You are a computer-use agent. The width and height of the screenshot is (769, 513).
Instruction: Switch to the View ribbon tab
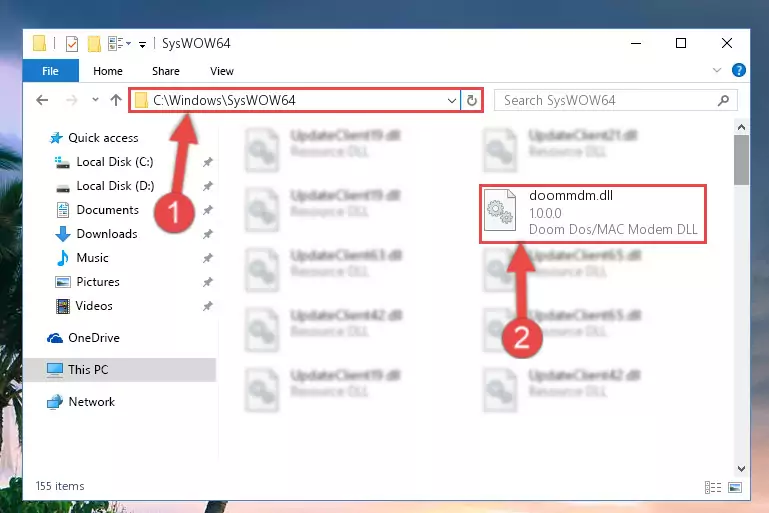222,71
